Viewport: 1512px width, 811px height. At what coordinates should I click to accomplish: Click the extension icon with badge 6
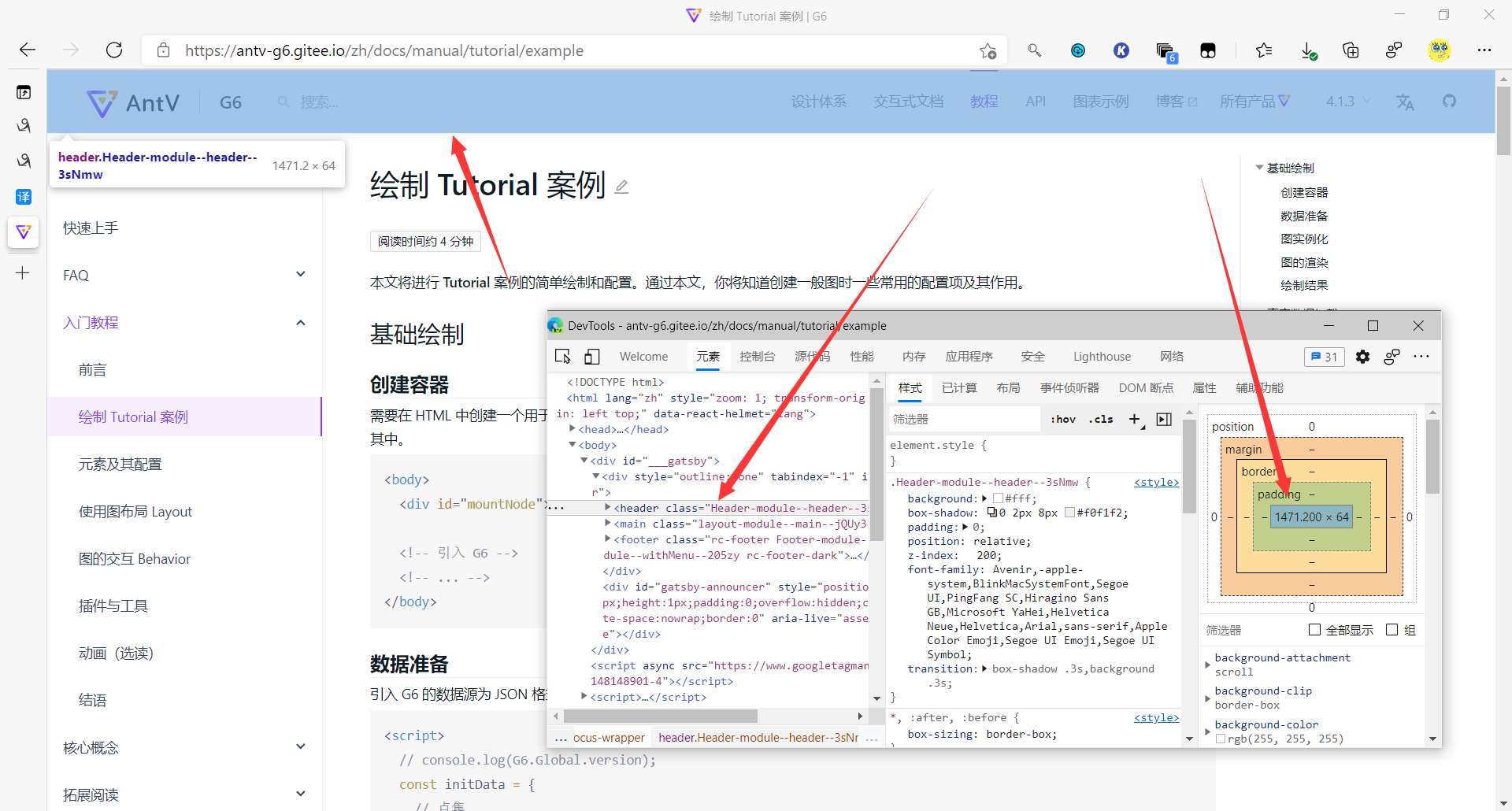tap(1165, 52)
